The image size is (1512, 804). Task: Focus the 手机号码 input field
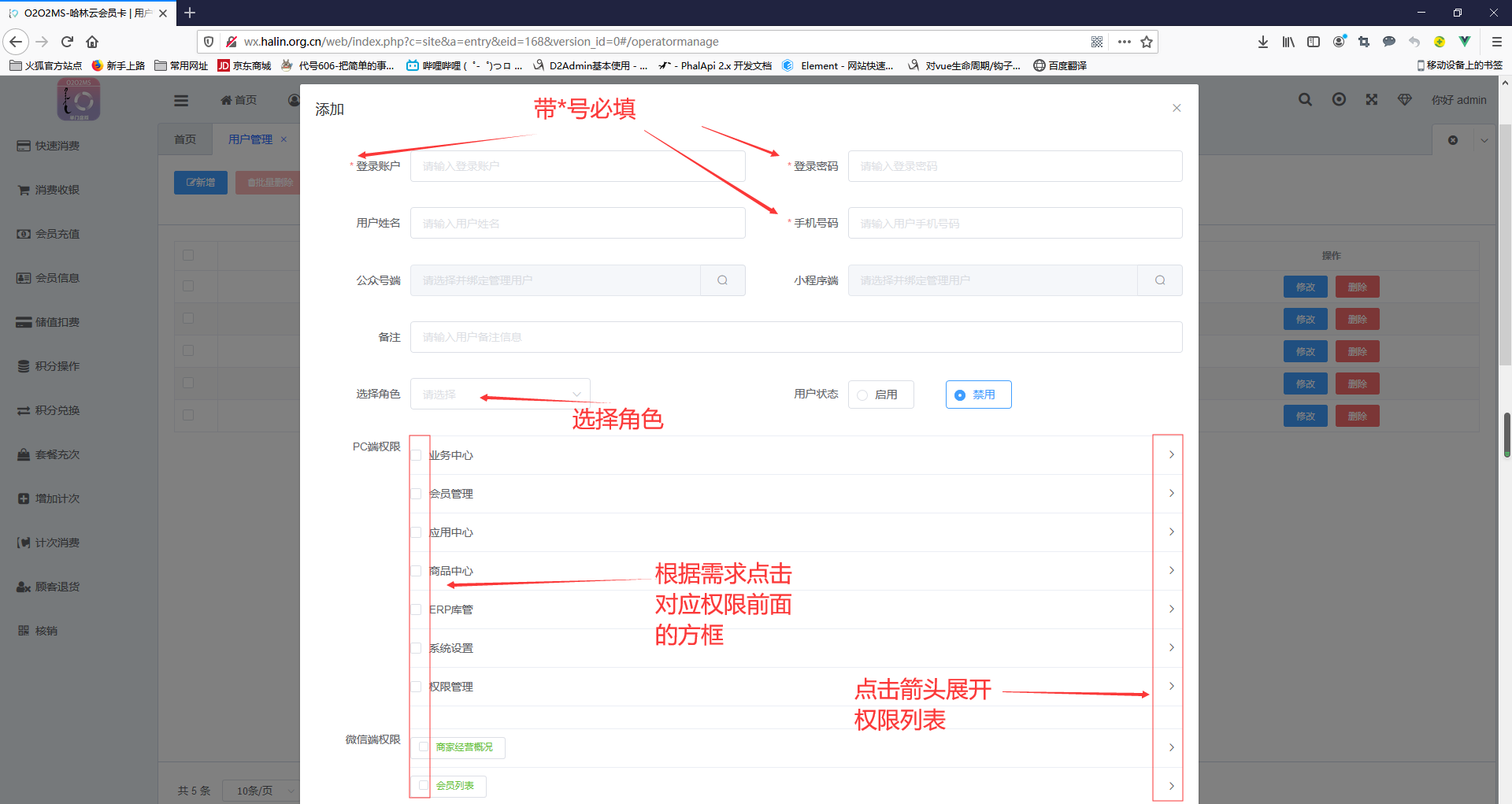coord(1015,223)
